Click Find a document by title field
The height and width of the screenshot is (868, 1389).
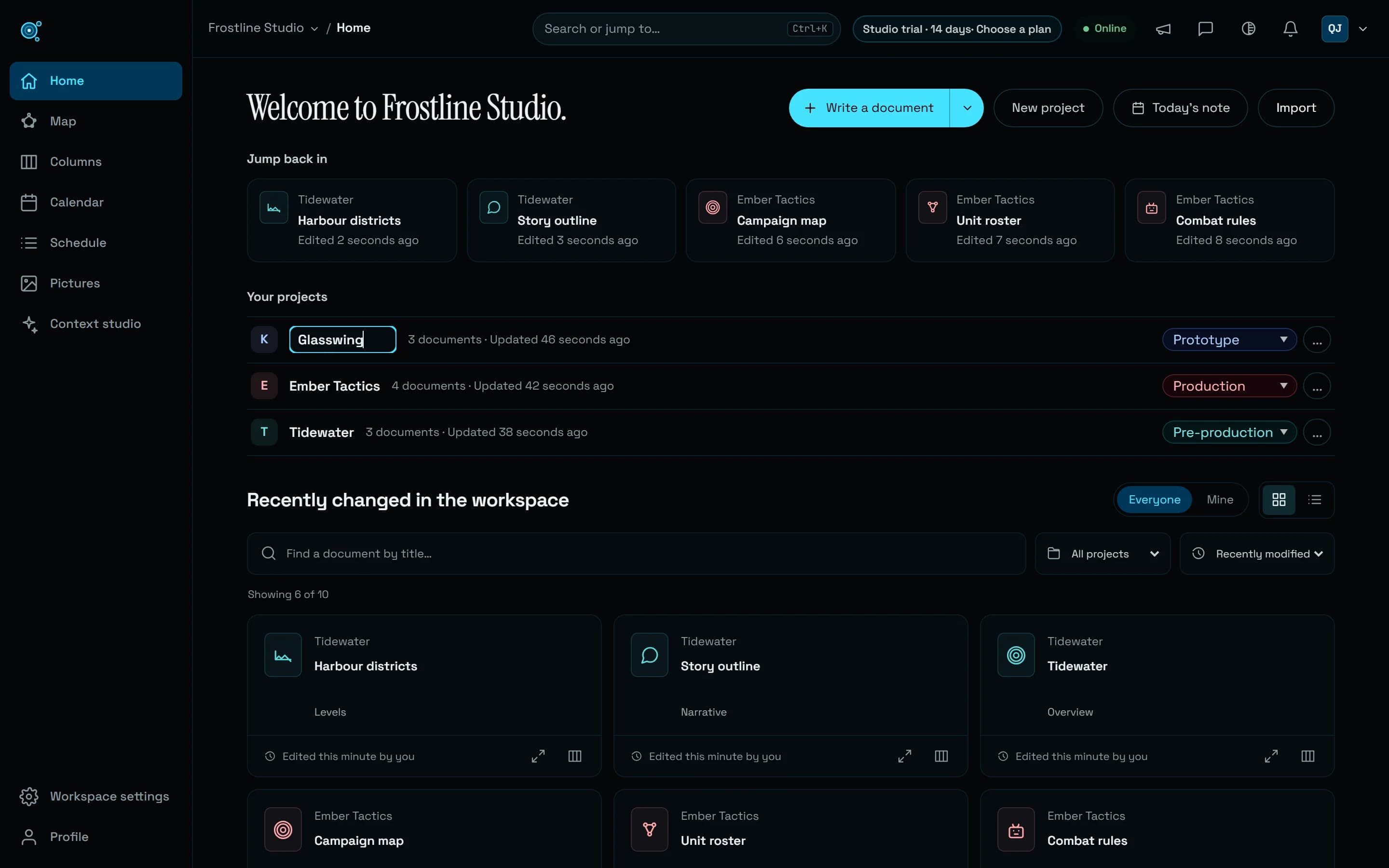(636, 554)
